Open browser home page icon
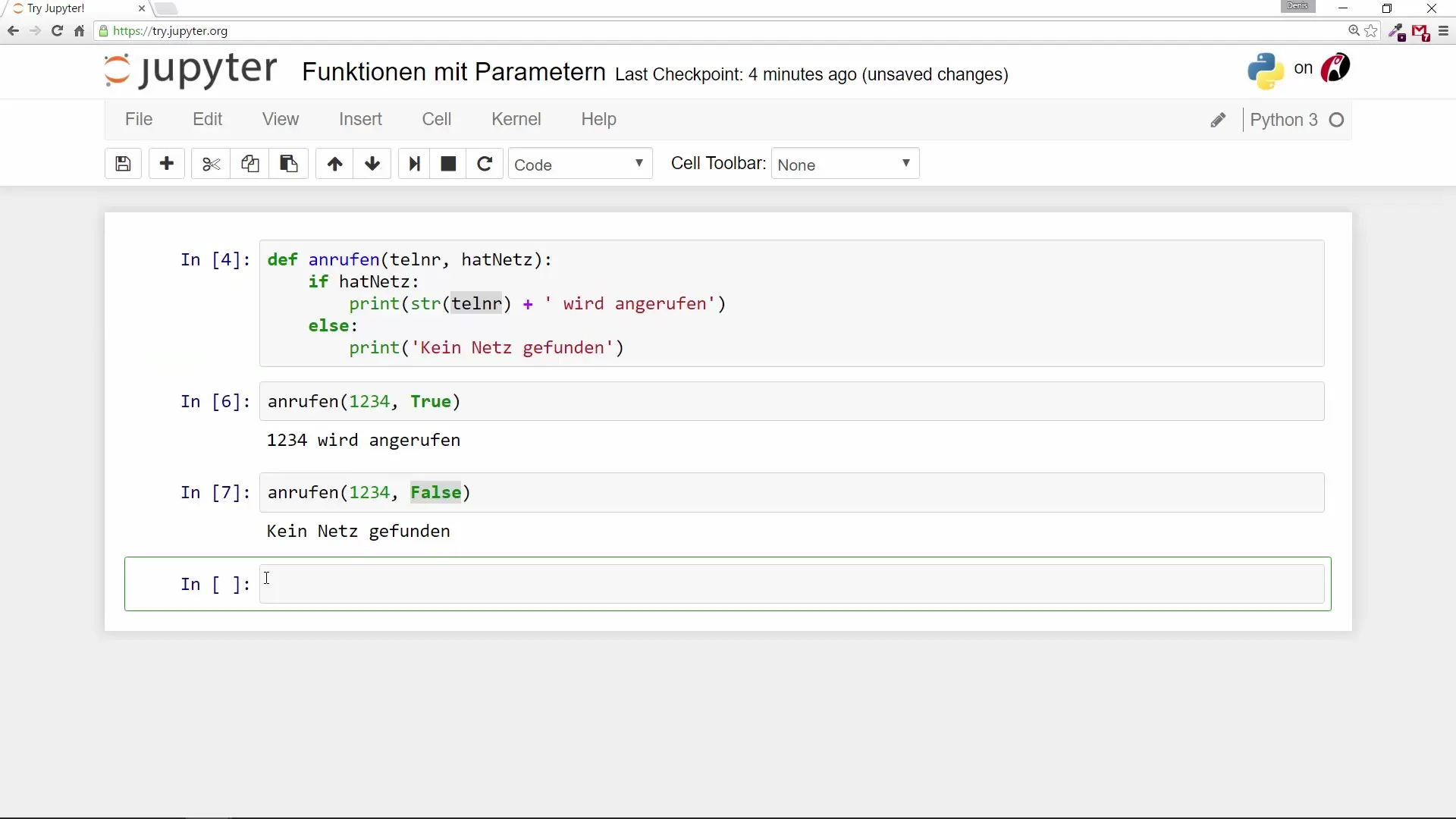This screenshot has width=1456, height=819. [79, 31]
